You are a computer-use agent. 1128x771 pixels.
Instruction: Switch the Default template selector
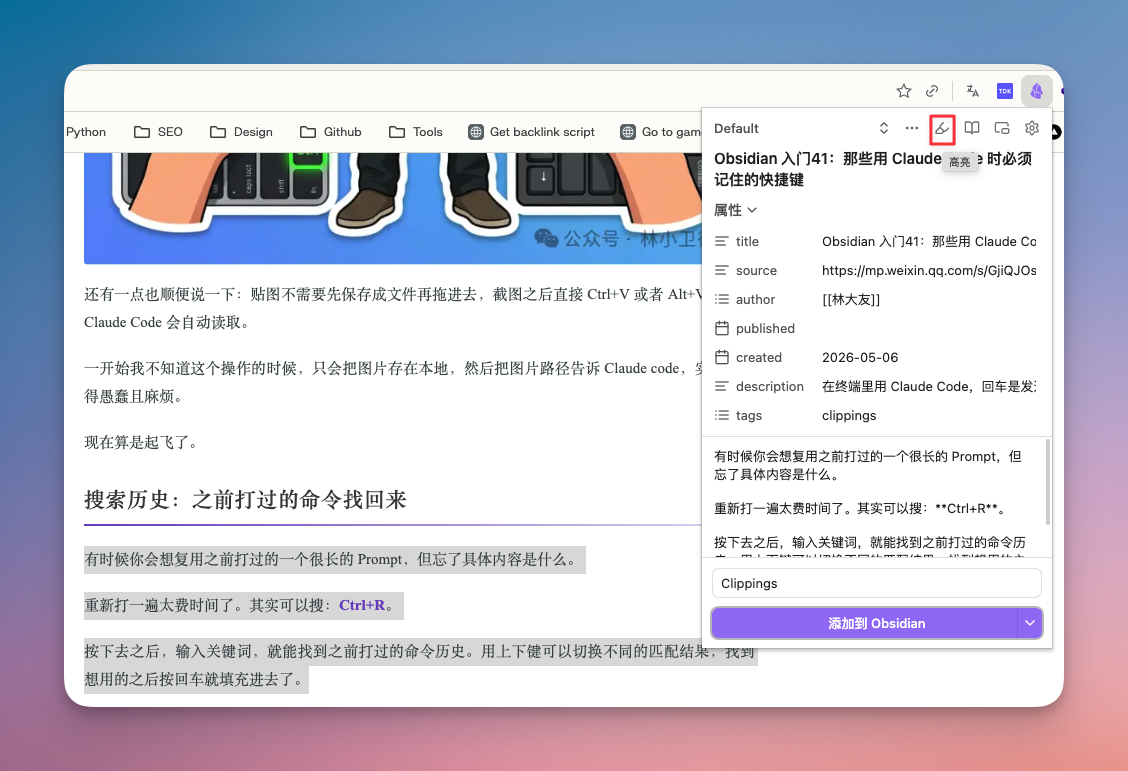point(801,128)
